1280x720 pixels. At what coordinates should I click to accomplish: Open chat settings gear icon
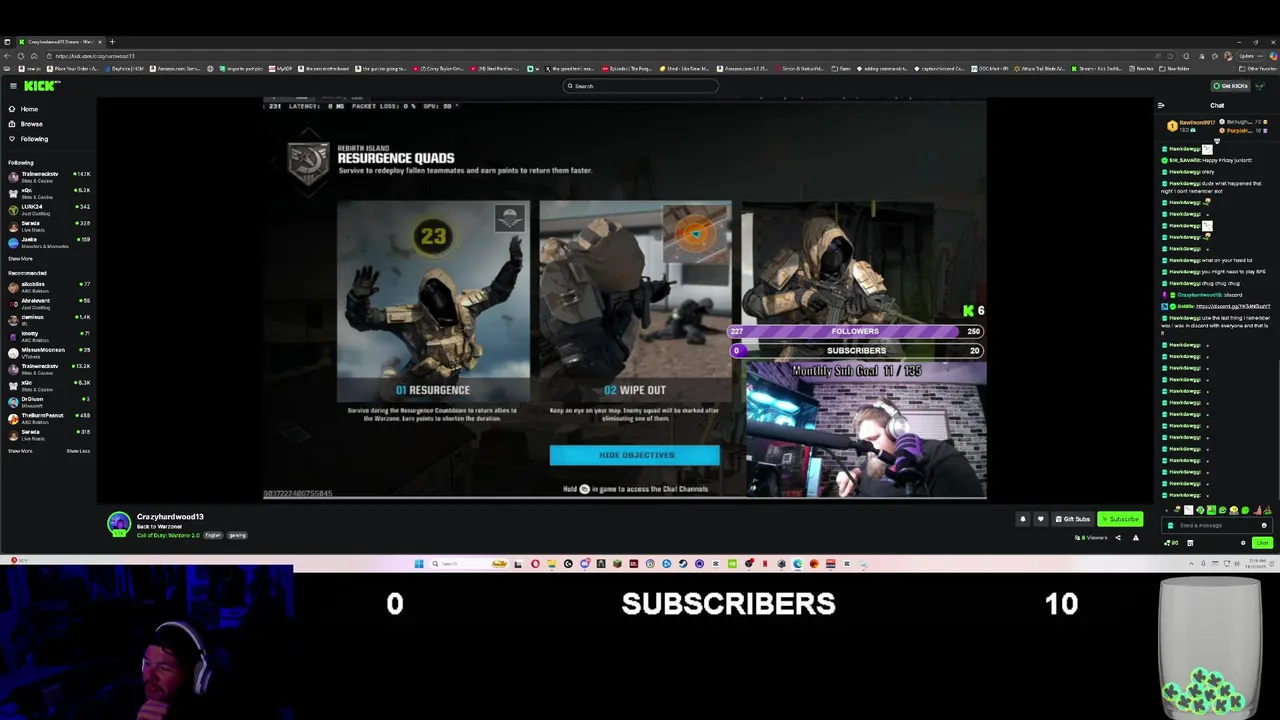click(1243, 543)
